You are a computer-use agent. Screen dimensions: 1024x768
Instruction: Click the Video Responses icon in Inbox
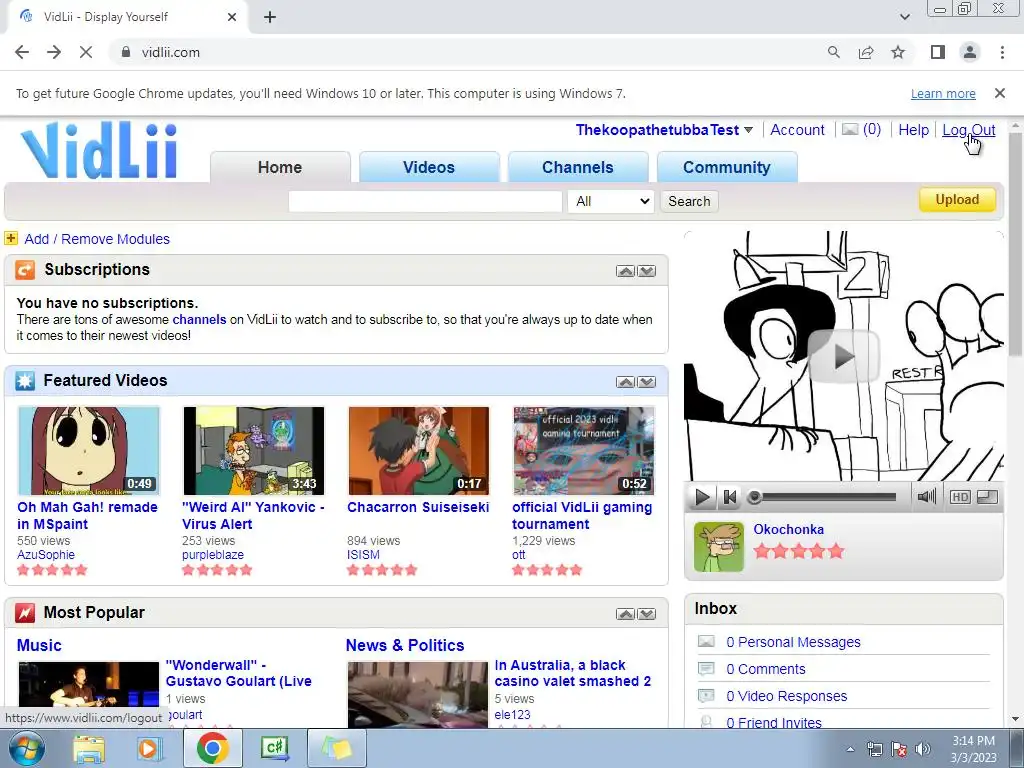[x=706, y=696]
